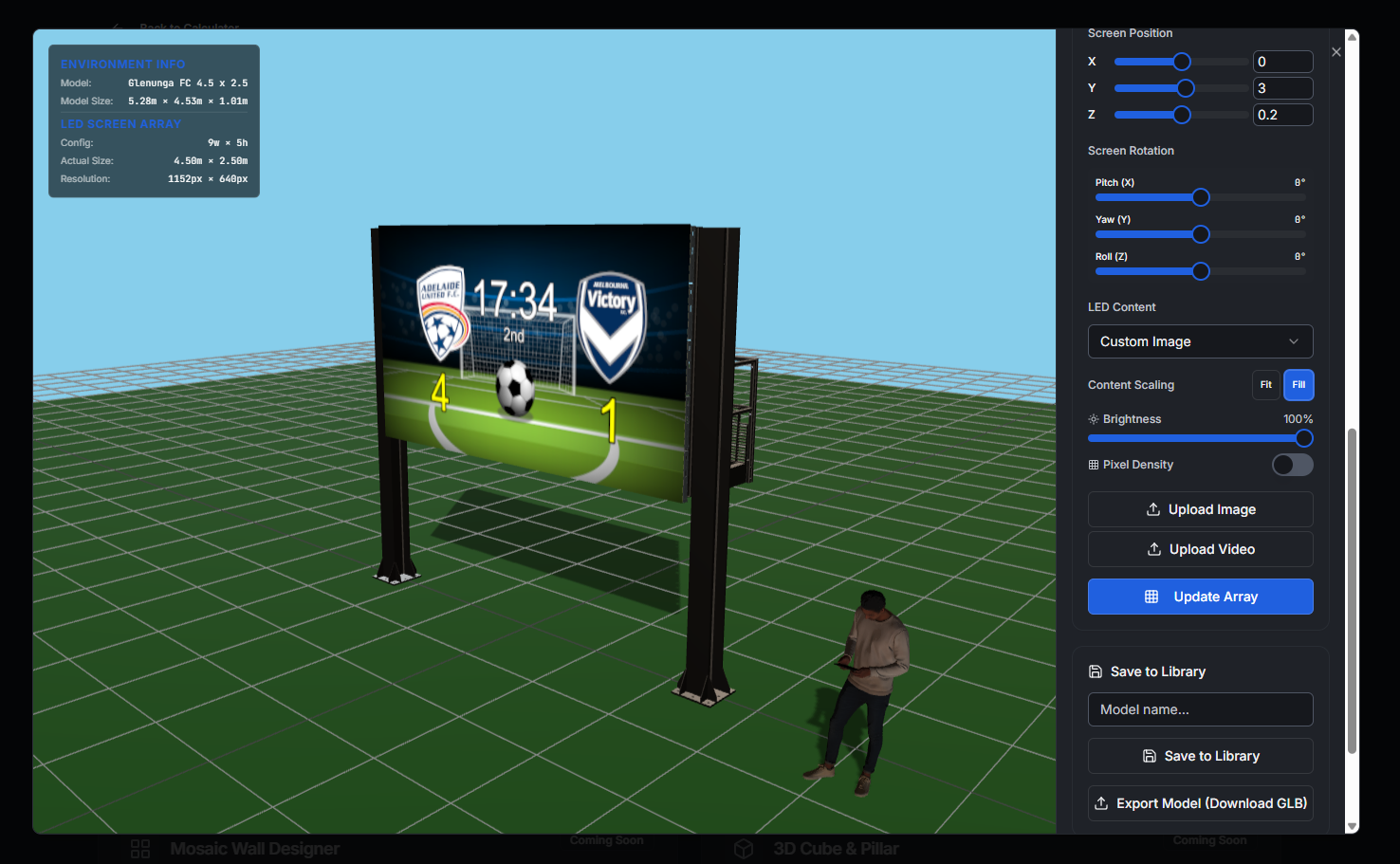1400x864 pixels.
Task: Click the 3D Cube & Pillar cube icon
Action: click(x=744, y=848)
